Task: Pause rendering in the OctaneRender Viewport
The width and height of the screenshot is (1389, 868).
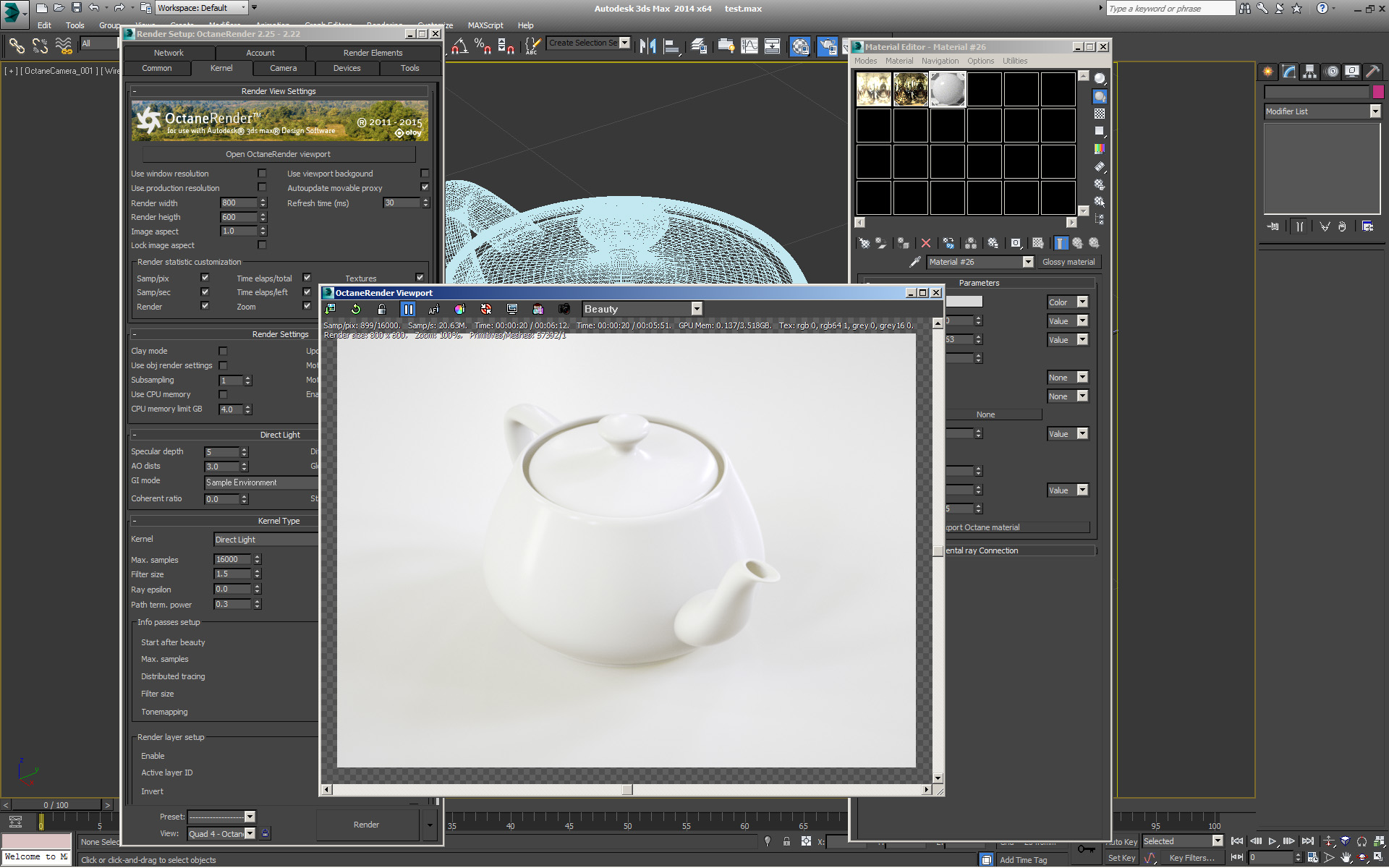Action: (x=408, y=310)
